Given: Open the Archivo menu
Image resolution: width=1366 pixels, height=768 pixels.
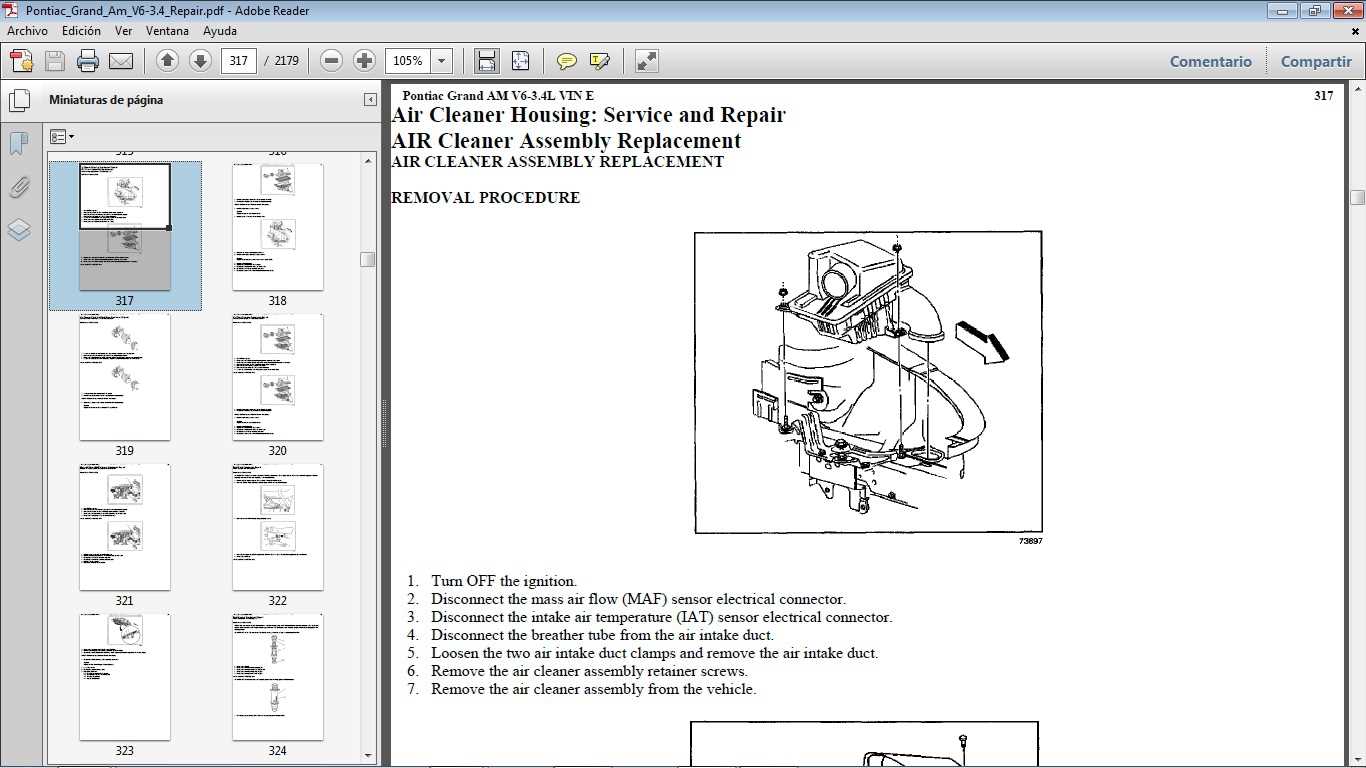Looking at the screenshot, I should click(28, 31).
